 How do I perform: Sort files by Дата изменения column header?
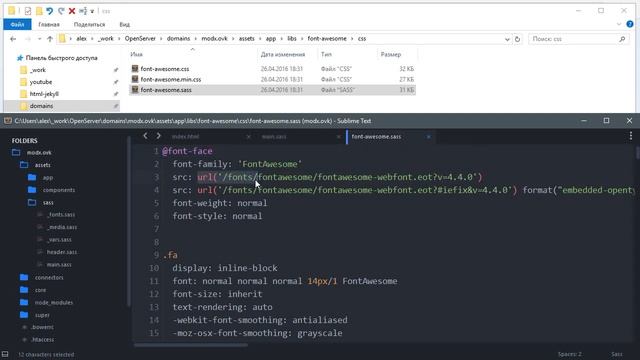[x=283, y=54]
